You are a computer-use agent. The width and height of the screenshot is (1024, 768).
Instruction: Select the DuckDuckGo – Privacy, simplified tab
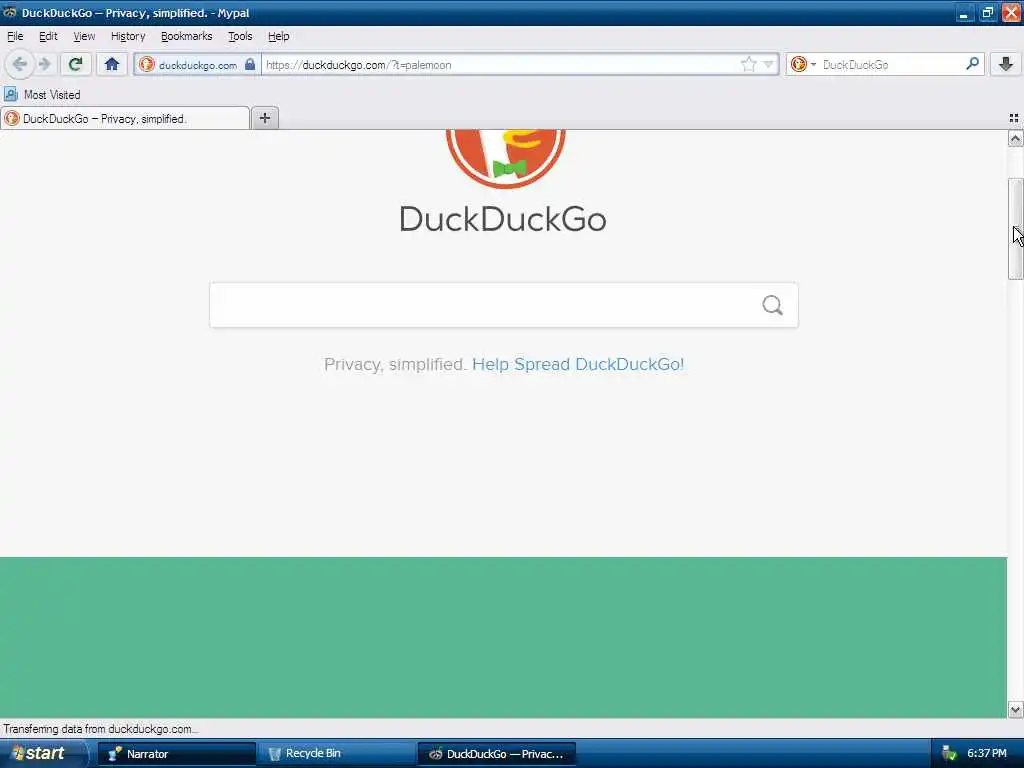[125, 118]
